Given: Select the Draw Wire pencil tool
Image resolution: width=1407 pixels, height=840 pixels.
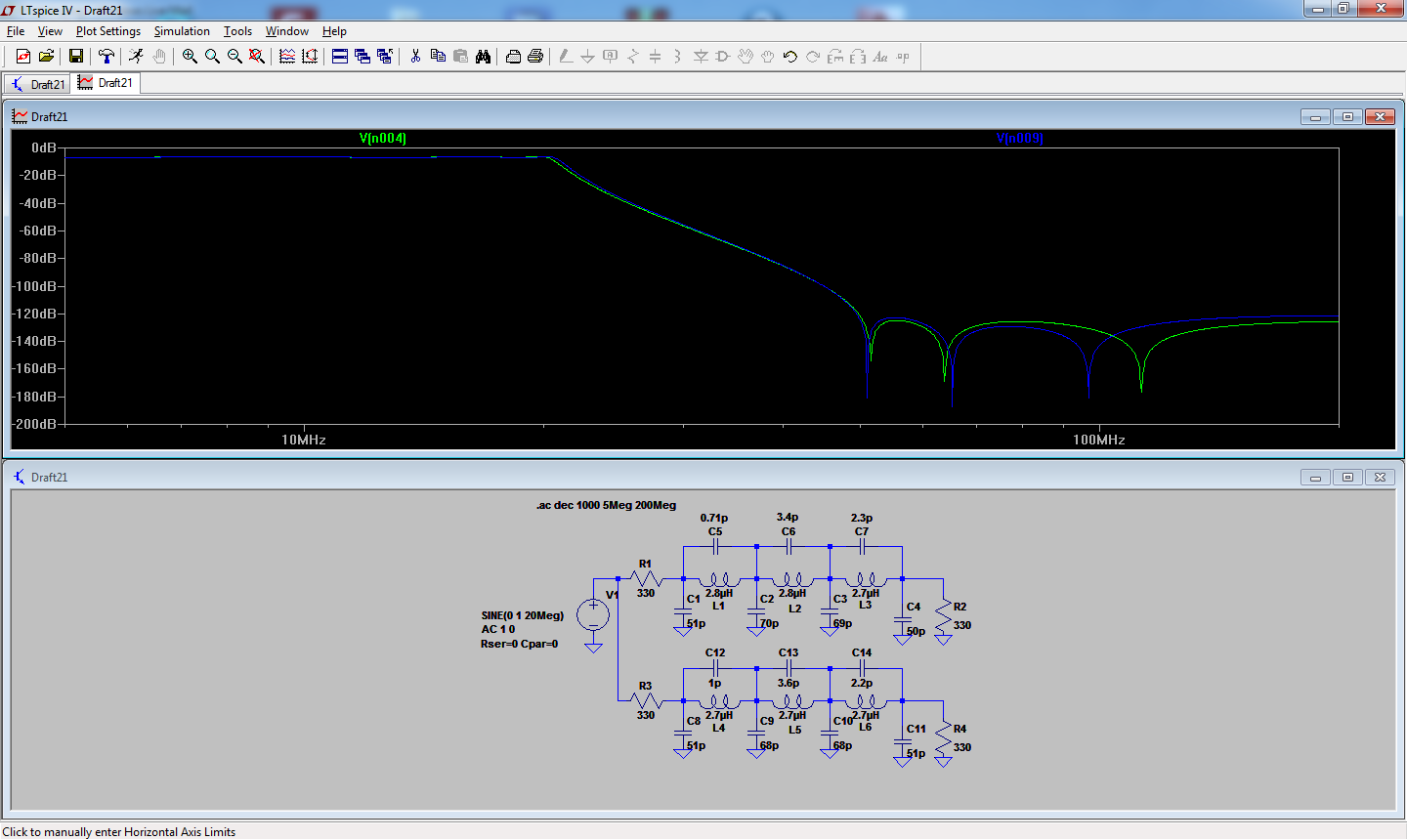Looking at the screenshot, I should 565,57.
